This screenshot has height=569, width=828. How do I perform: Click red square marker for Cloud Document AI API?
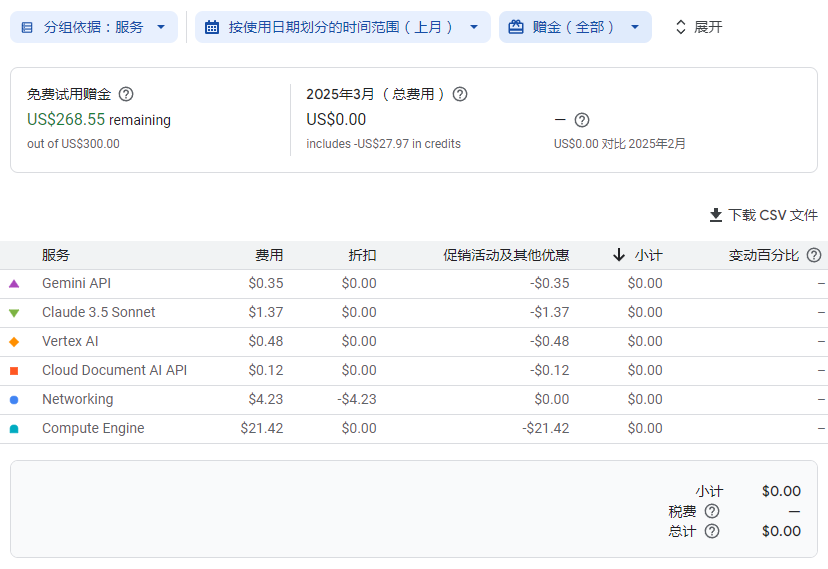pyautogui.click(x=14, y=371)
